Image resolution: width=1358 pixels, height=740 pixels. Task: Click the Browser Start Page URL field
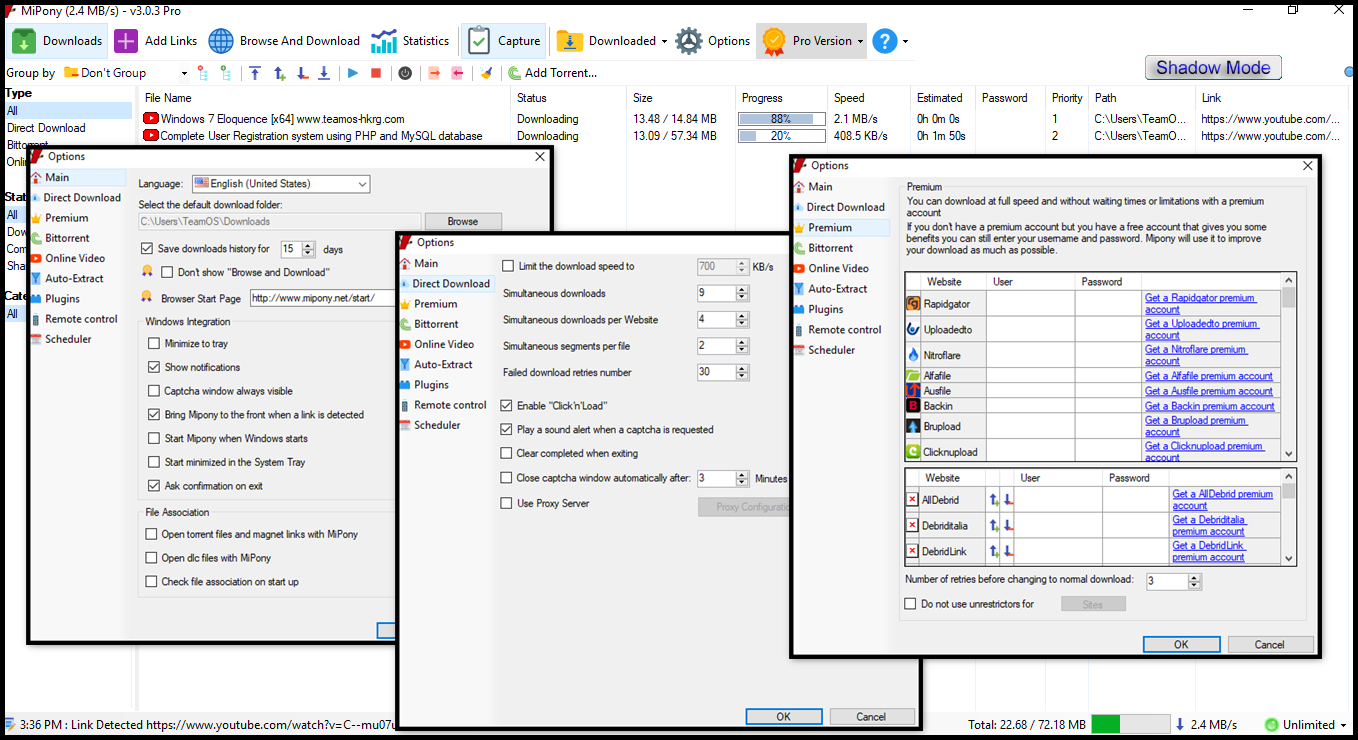(322, 297)
